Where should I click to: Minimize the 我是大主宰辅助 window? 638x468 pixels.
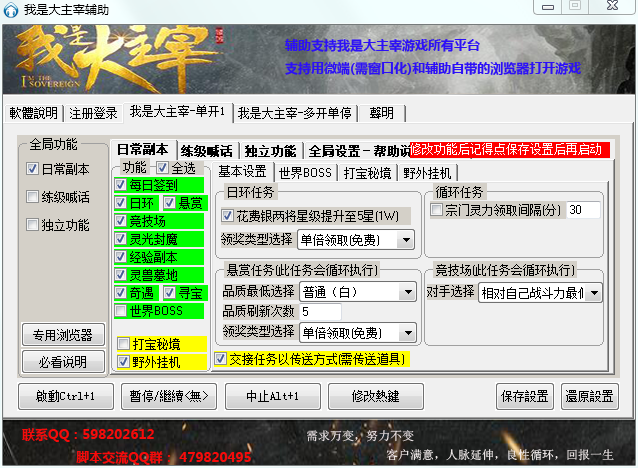(x=547, y=7)
